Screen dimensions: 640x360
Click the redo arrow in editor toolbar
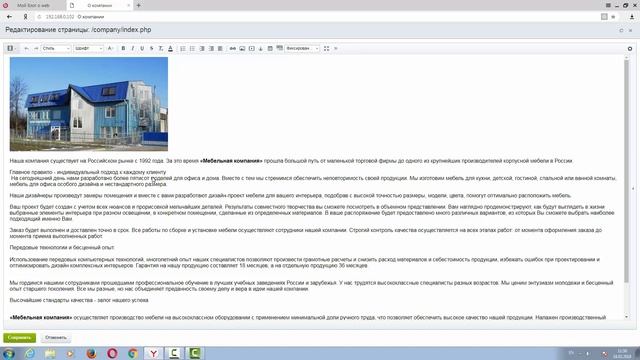pyautogui.click(x=36, y=49)
